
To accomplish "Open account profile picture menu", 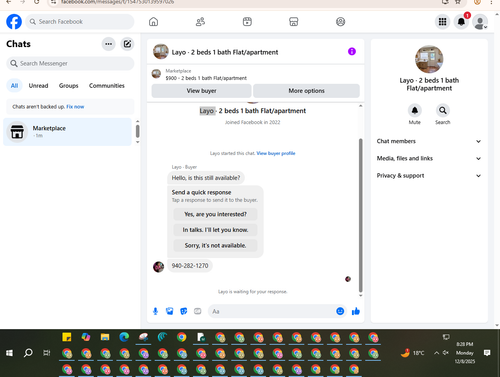I will 480,22.
